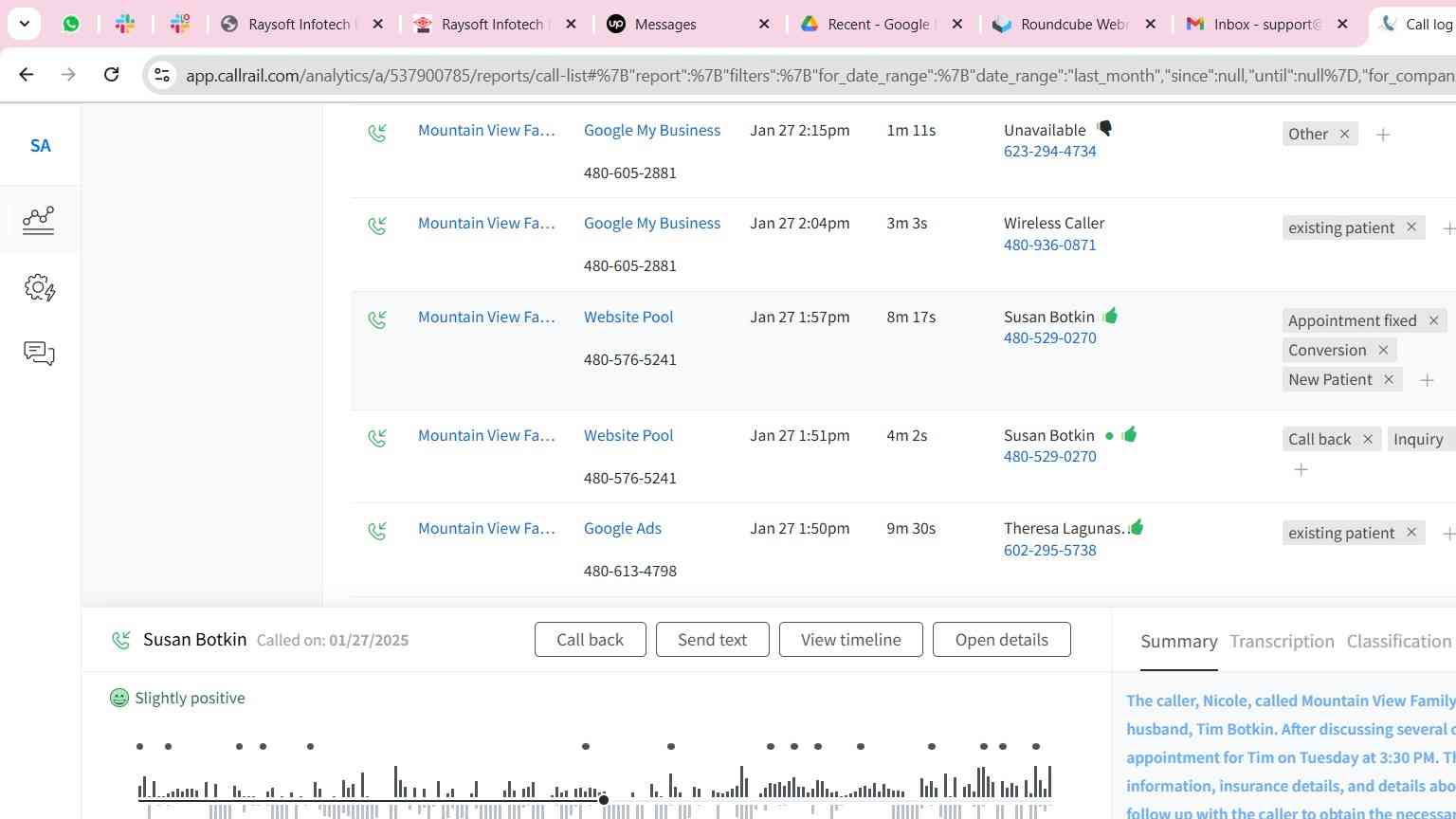Toggle thumbs-down rating on Unavailable call
The image size is (1456, 819).
tap(1104, 129)
